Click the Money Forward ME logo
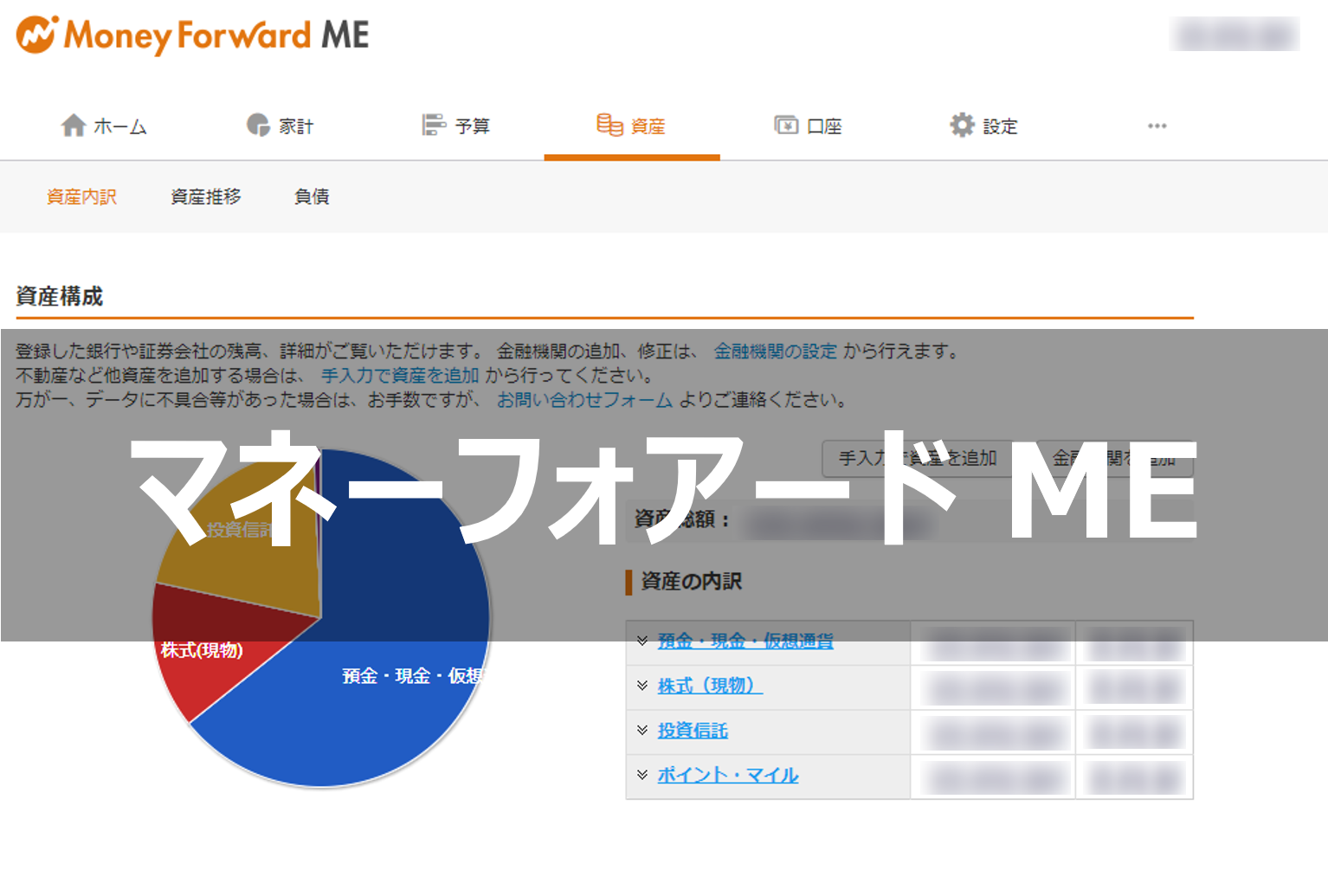The width and height of the screenshot is (1328, 896). pos(192,35)
